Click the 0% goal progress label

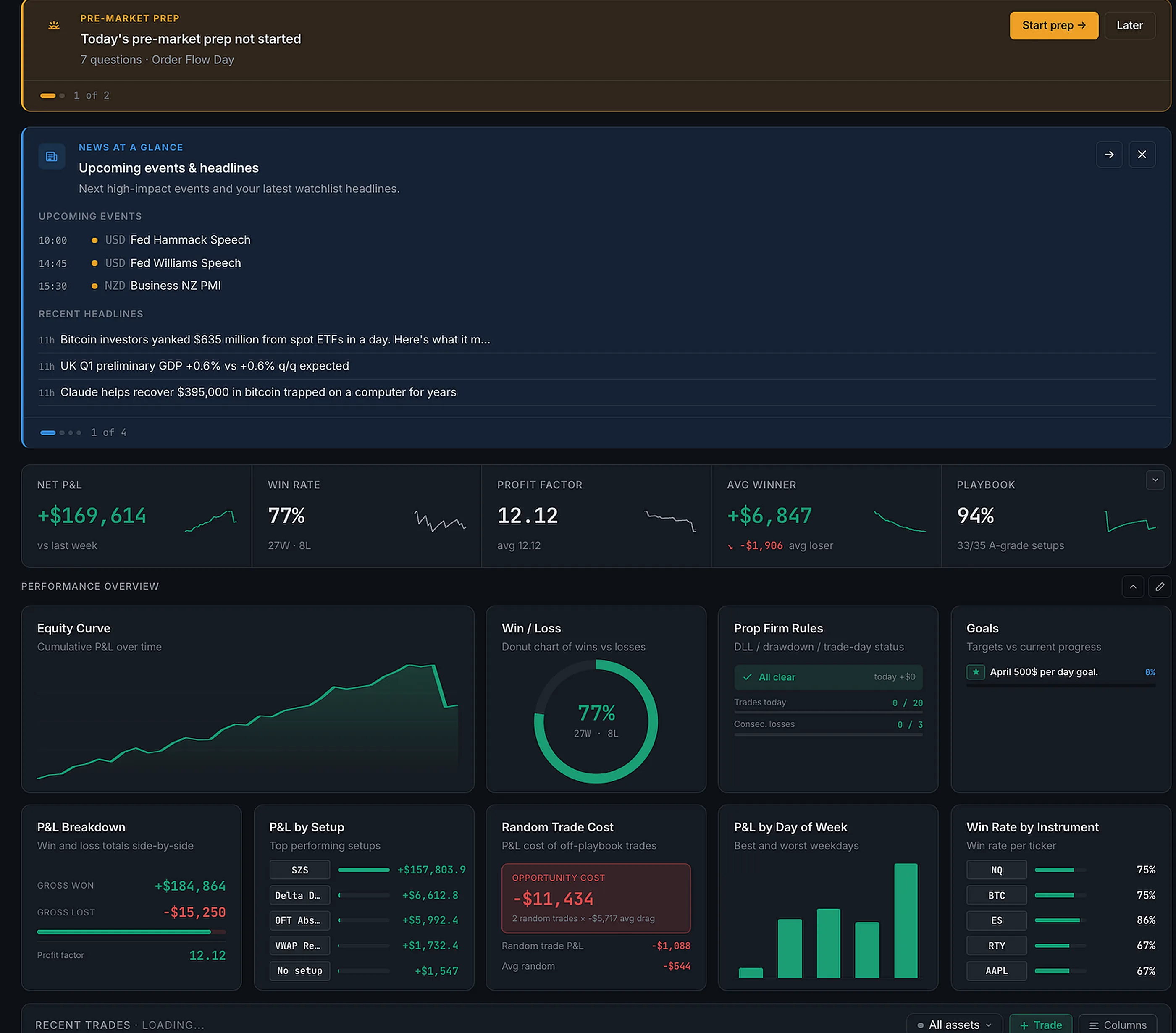coord(1150,672)
